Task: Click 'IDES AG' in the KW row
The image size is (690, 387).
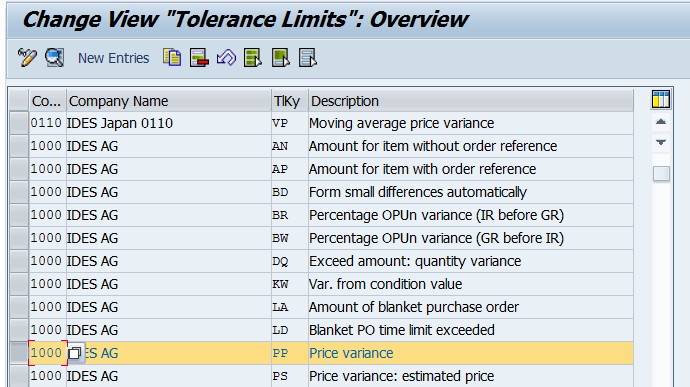Action: 92,284
